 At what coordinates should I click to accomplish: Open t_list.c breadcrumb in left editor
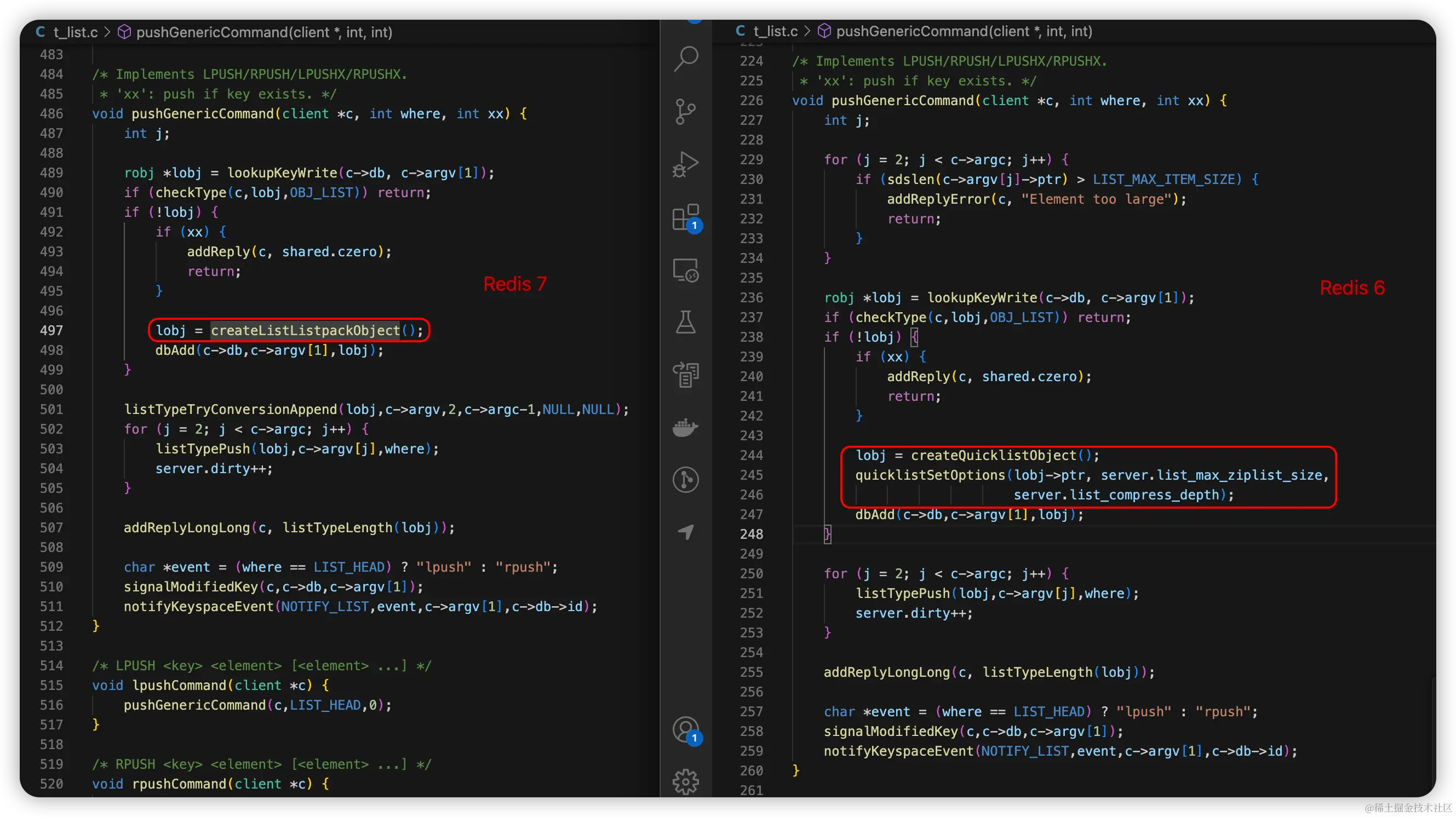[75, 32]
